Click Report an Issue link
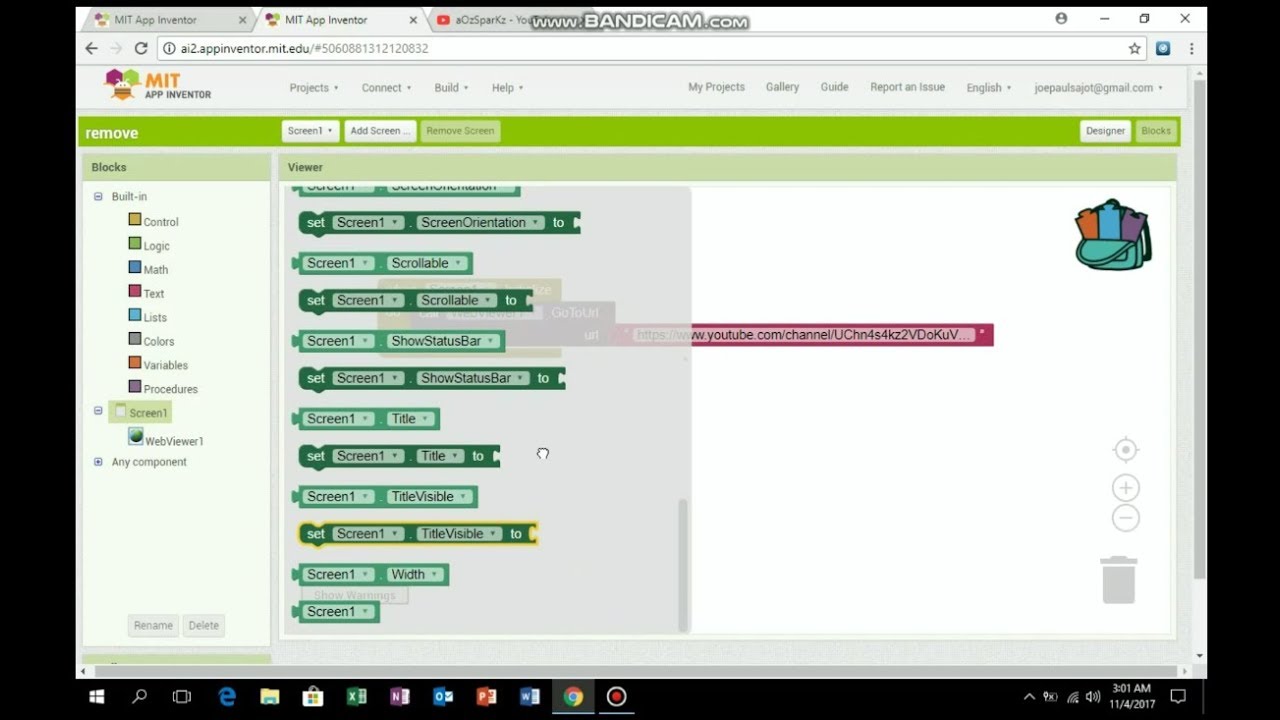This screenshot has width=1280, height=720. (x=907, y=87)
